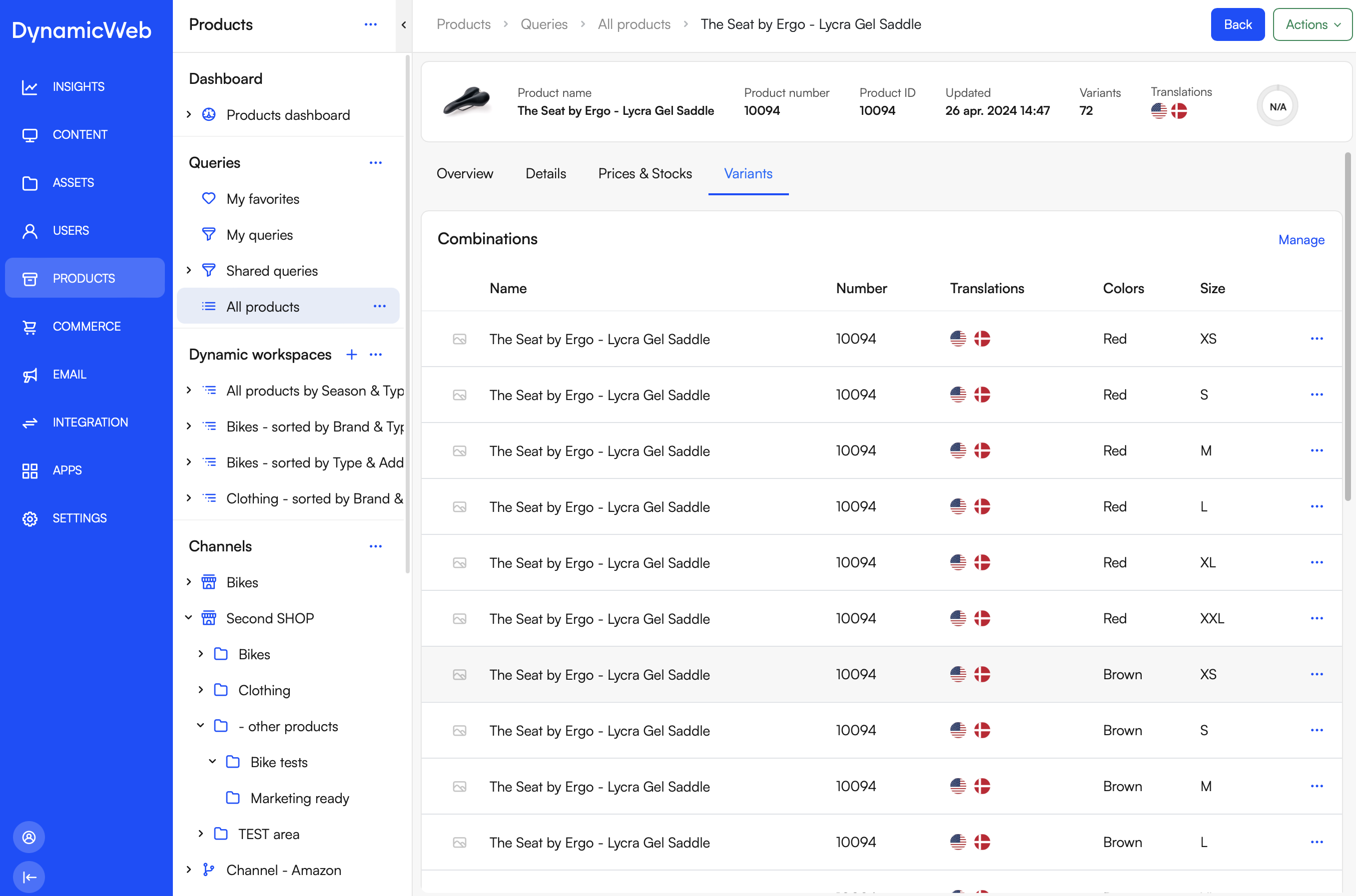Image resolution: width=1356 pixels, height=896 pixels.
Task: Click the DynamicWeb logo
Action: 82,31
